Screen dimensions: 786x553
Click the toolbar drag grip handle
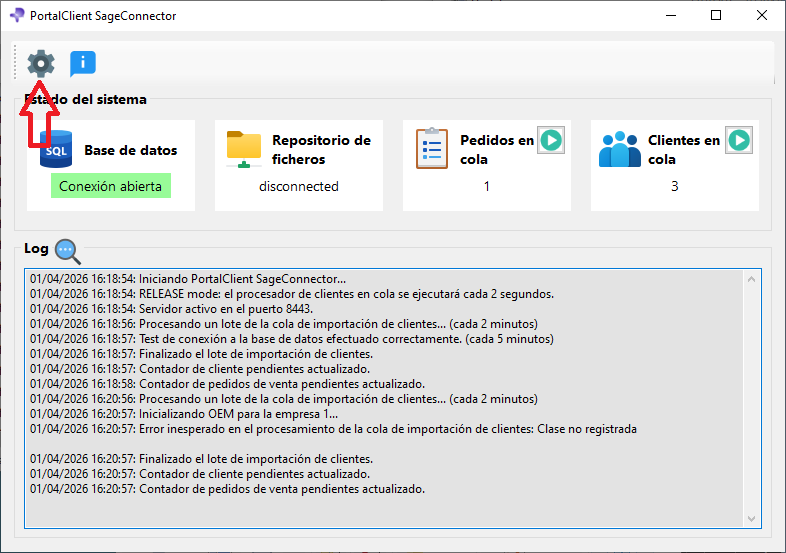click(x=16, y=63)
